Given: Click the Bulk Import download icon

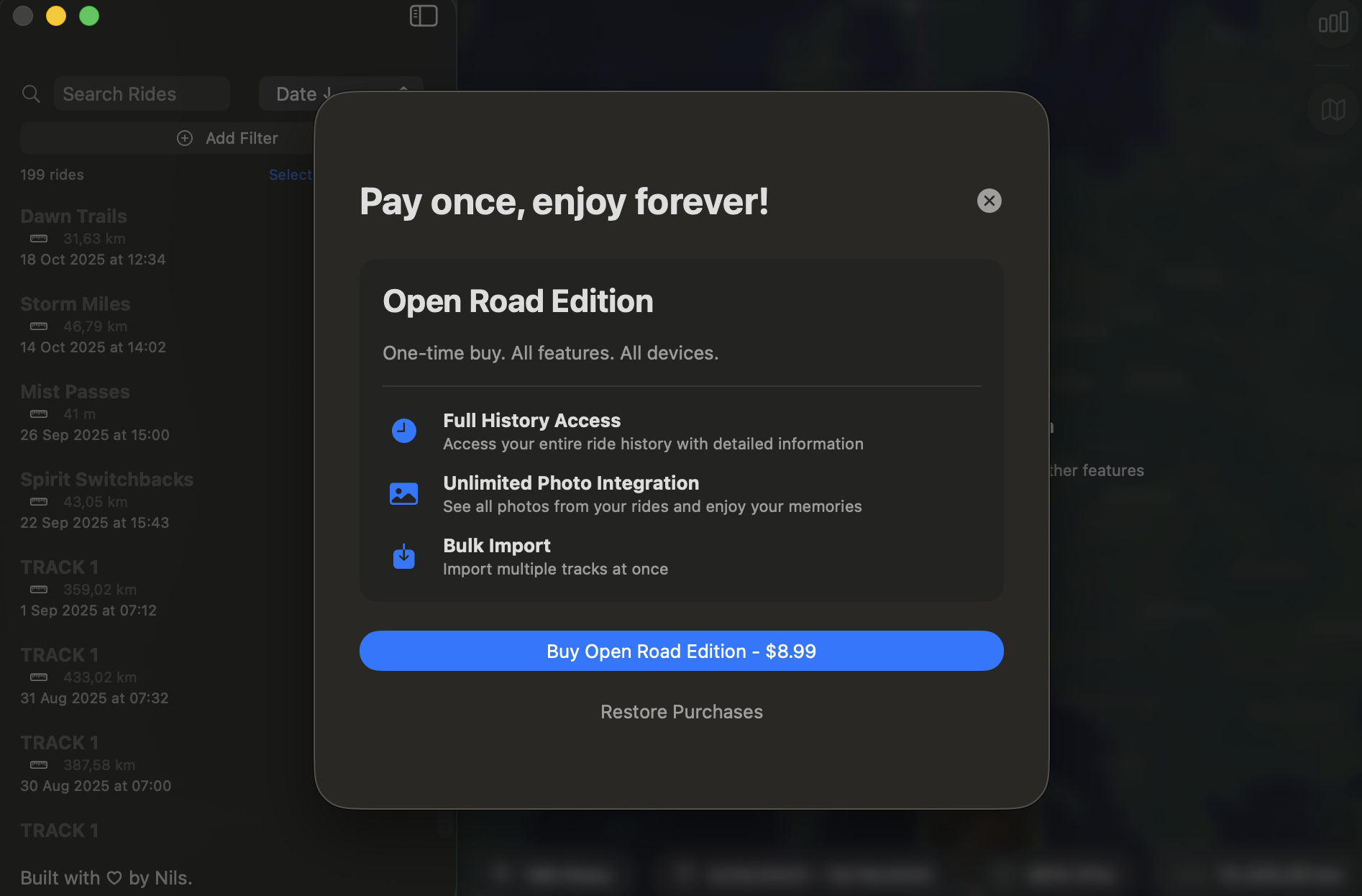Looking at the screenshot, I should [x=404, y=556].
